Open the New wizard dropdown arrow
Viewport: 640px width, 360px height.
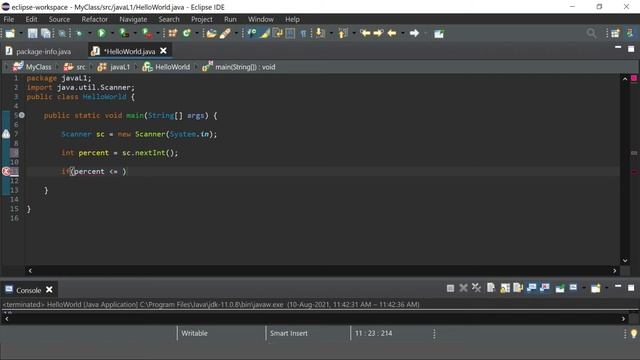[x=20, y=33]
